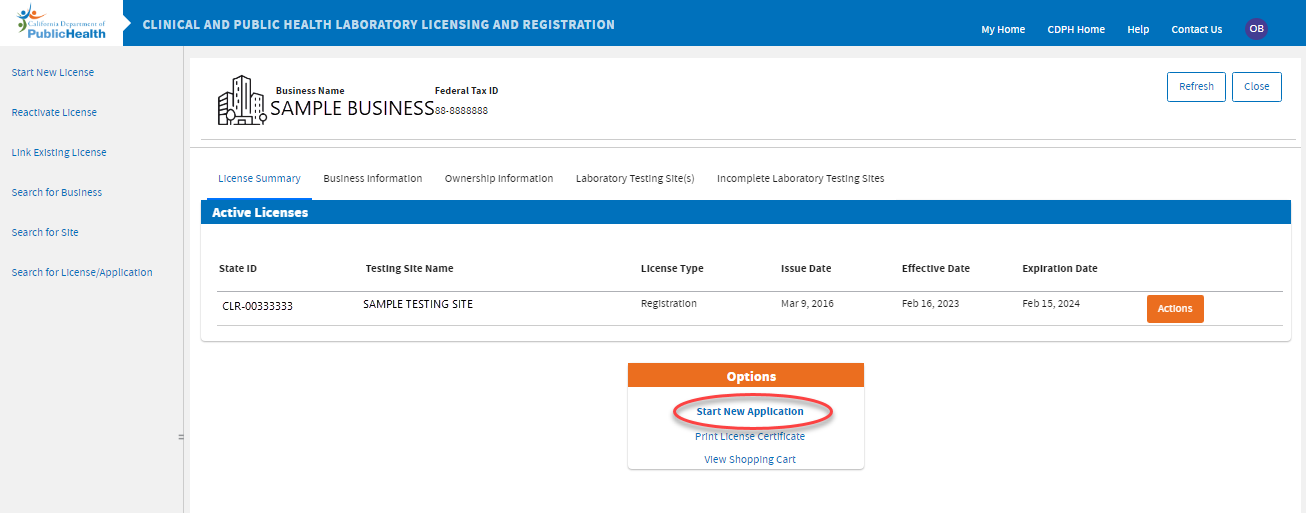Select Link Existing License
Screen dimensions: 1306x513
(59, 152)
